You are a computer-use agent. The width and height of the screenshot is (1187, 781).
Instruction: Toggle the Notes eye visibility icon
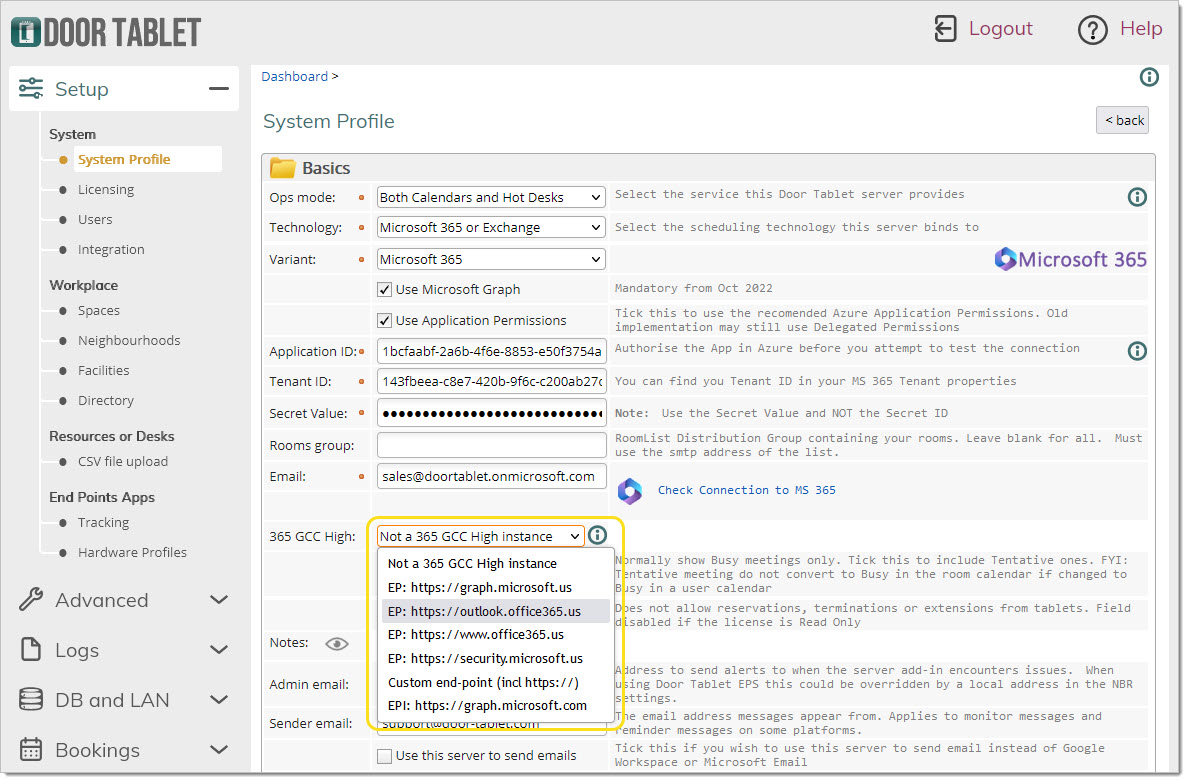[337, 643]
